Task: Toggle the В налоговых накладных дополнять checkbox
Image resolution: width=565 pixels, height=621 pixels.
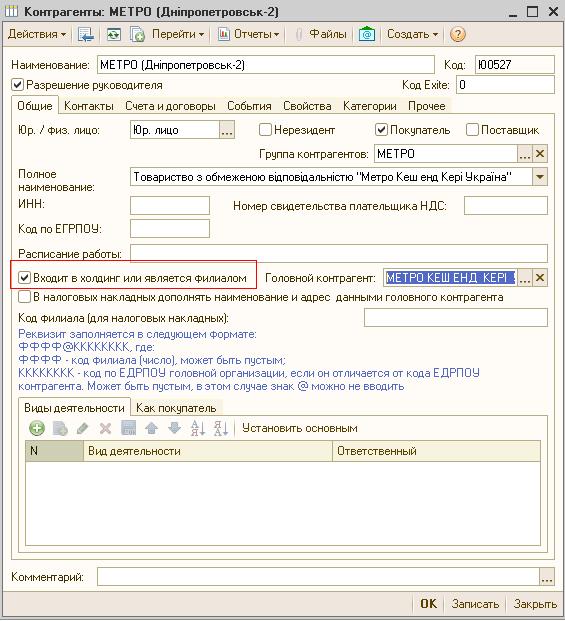Action: pyautogui.click(x=24, y=297)
